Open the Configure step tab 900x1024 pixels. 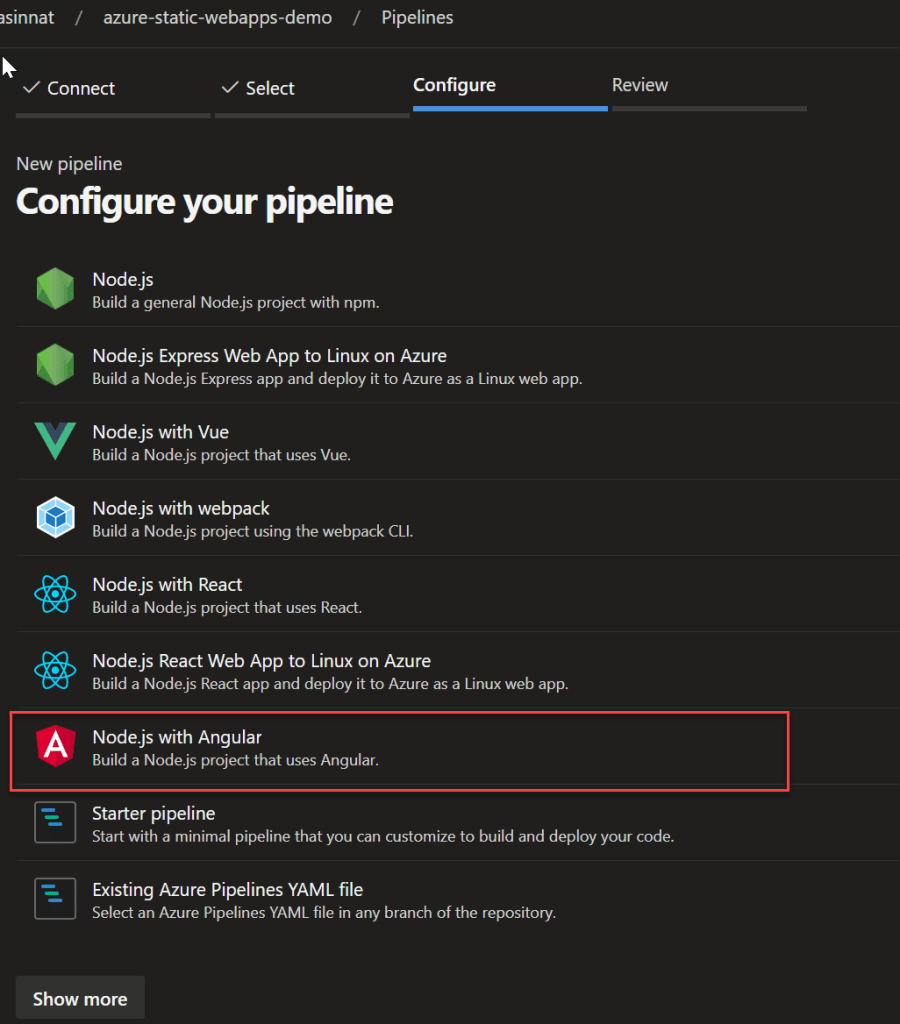click(455, 85)
